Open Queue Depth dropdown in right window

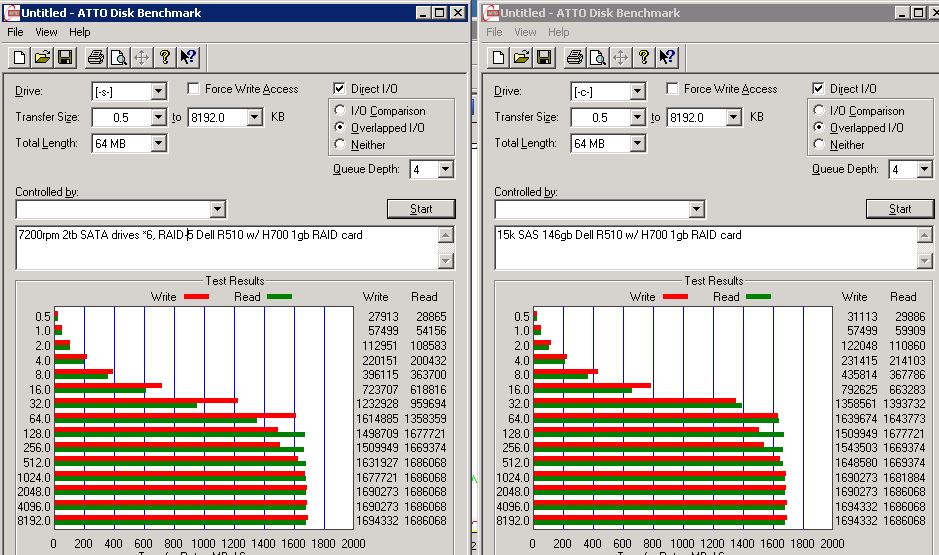[924, 169]
